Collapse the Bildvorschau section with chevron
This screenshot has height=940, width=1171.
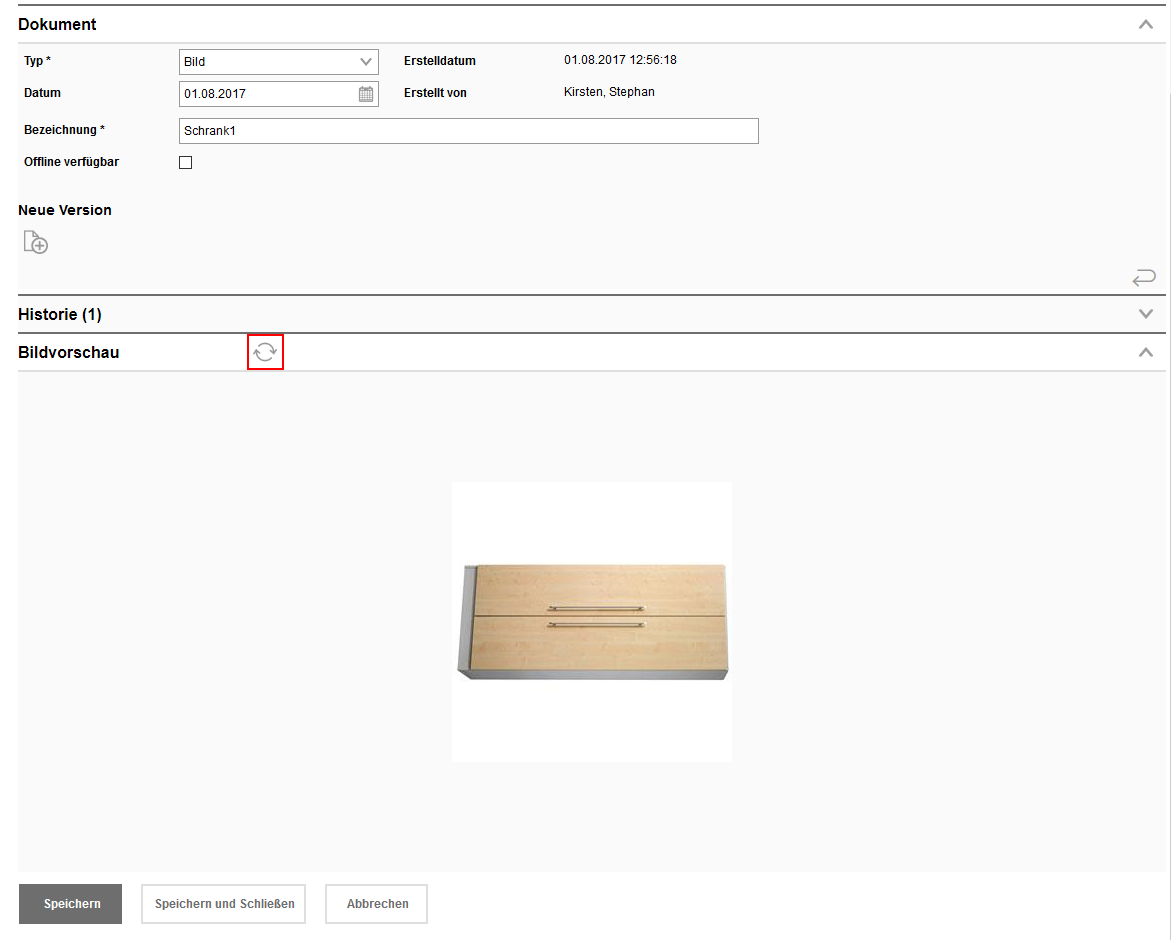click(1146, 352)
